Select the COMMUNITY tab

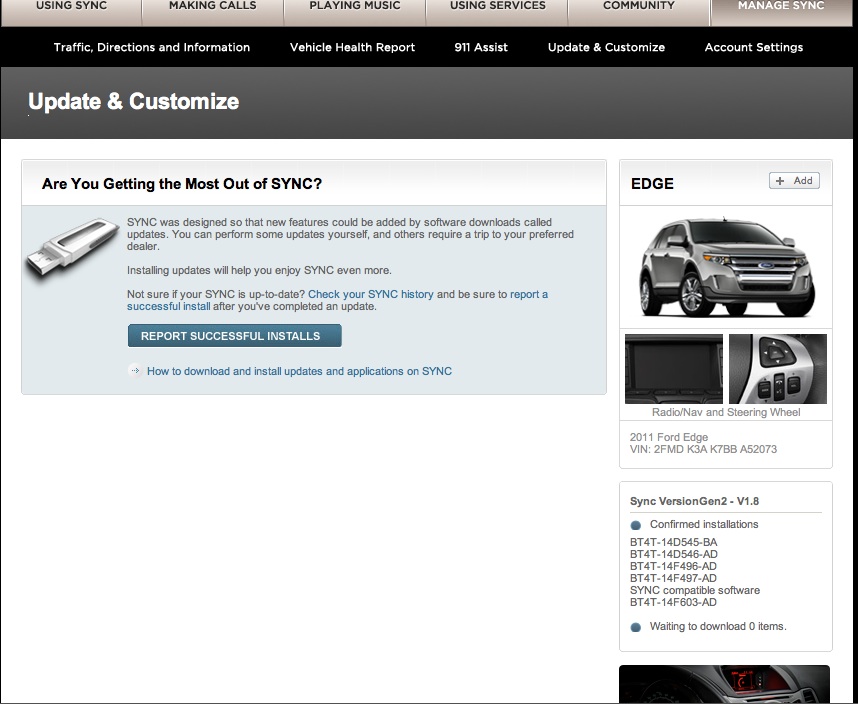tap(639, 13)
